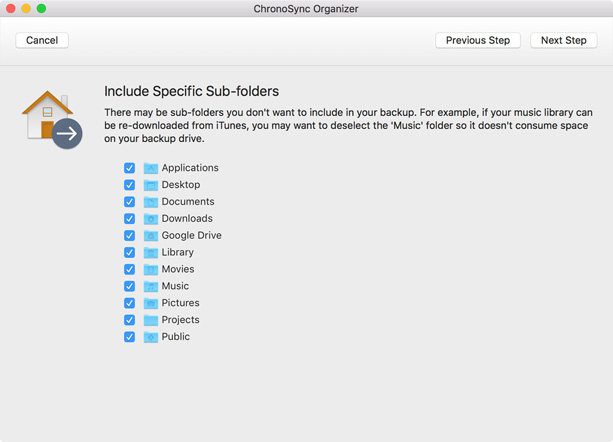
Task: Click the Cancel button
Action: click(x=42, y=40)
